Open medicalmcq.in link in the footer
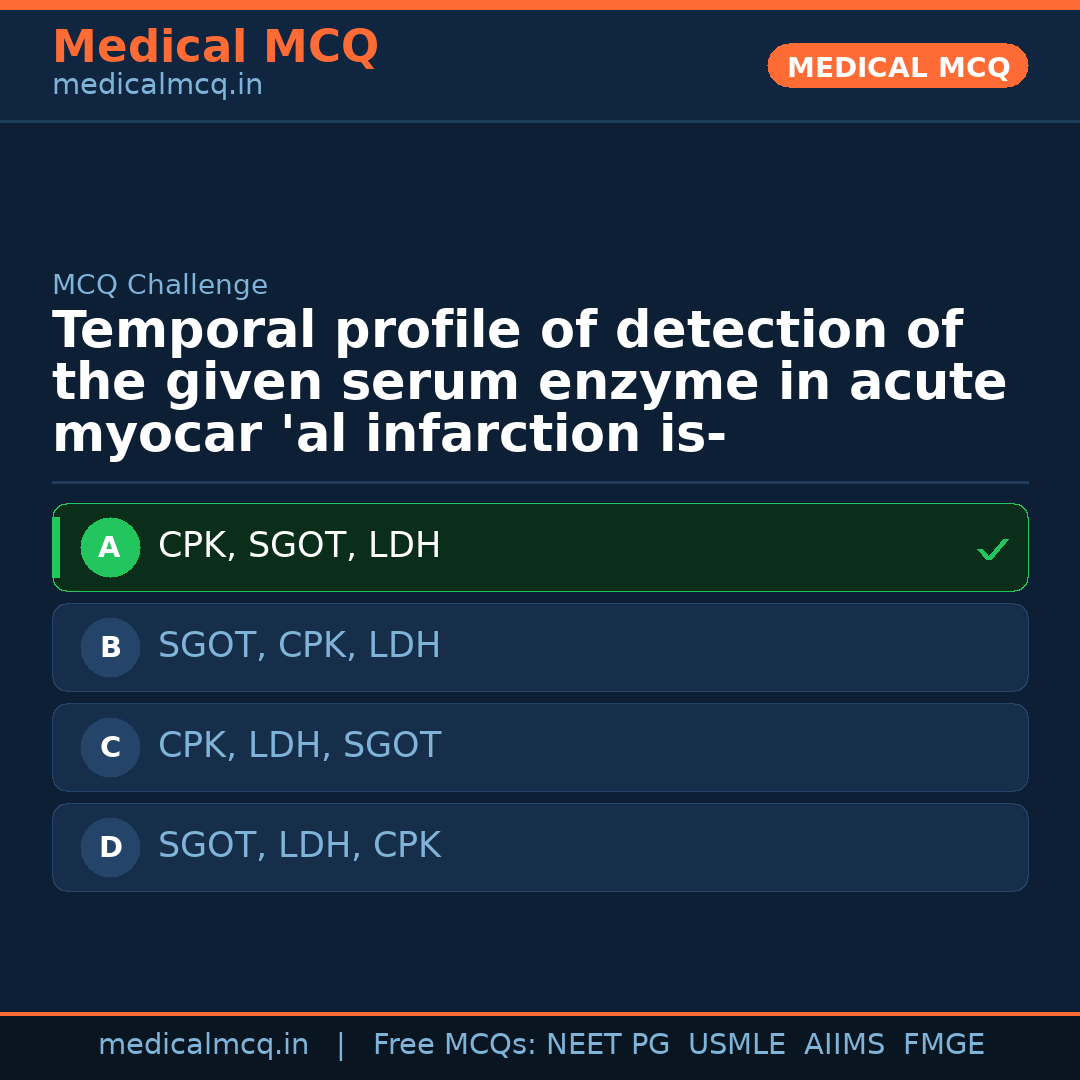Image resolution: width=1080 pixels, height=1080 pixels. tap(203, 1045)
